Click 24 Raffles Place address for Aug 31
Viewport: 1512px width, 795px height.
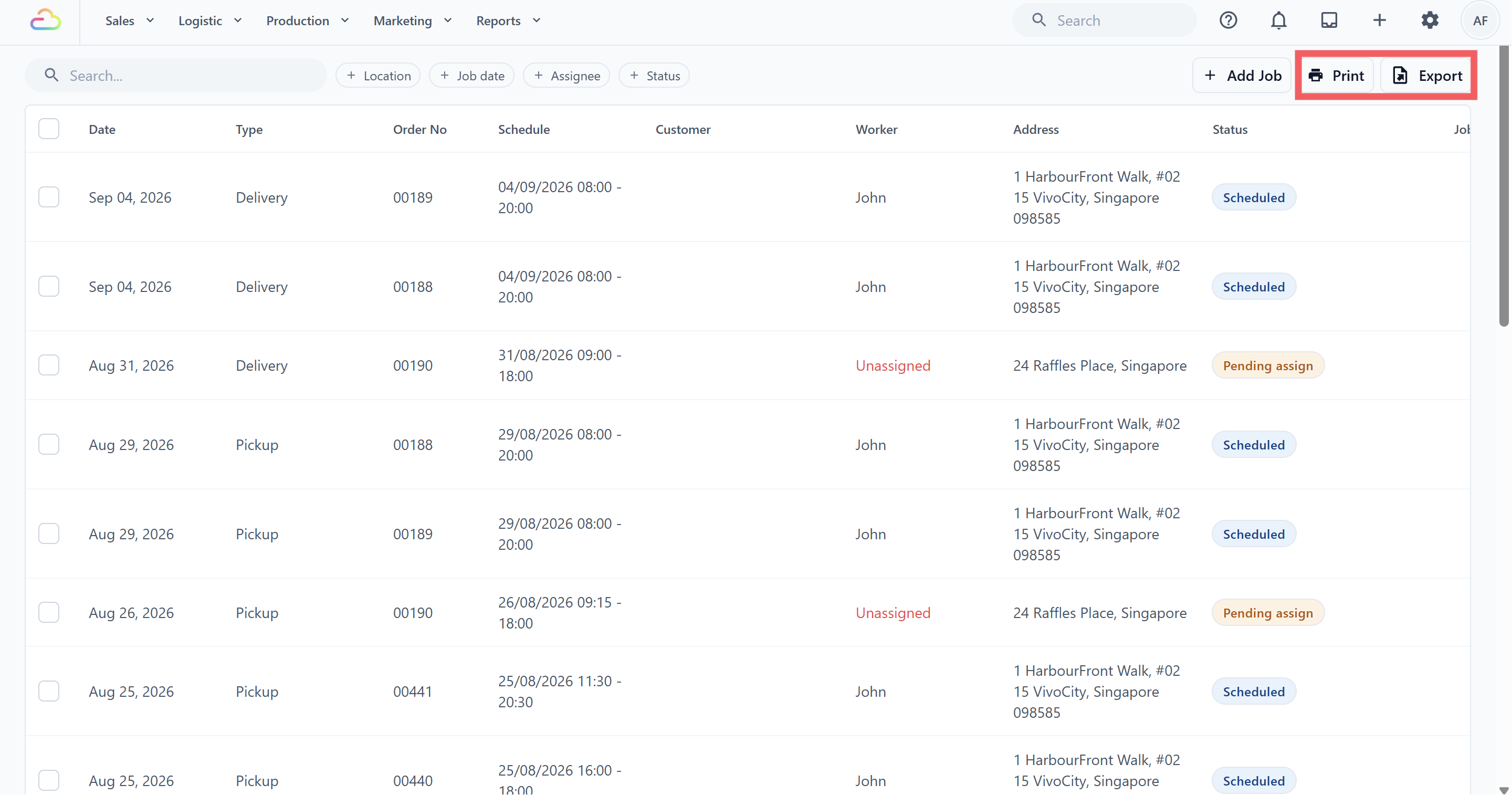pos(1099,365)
